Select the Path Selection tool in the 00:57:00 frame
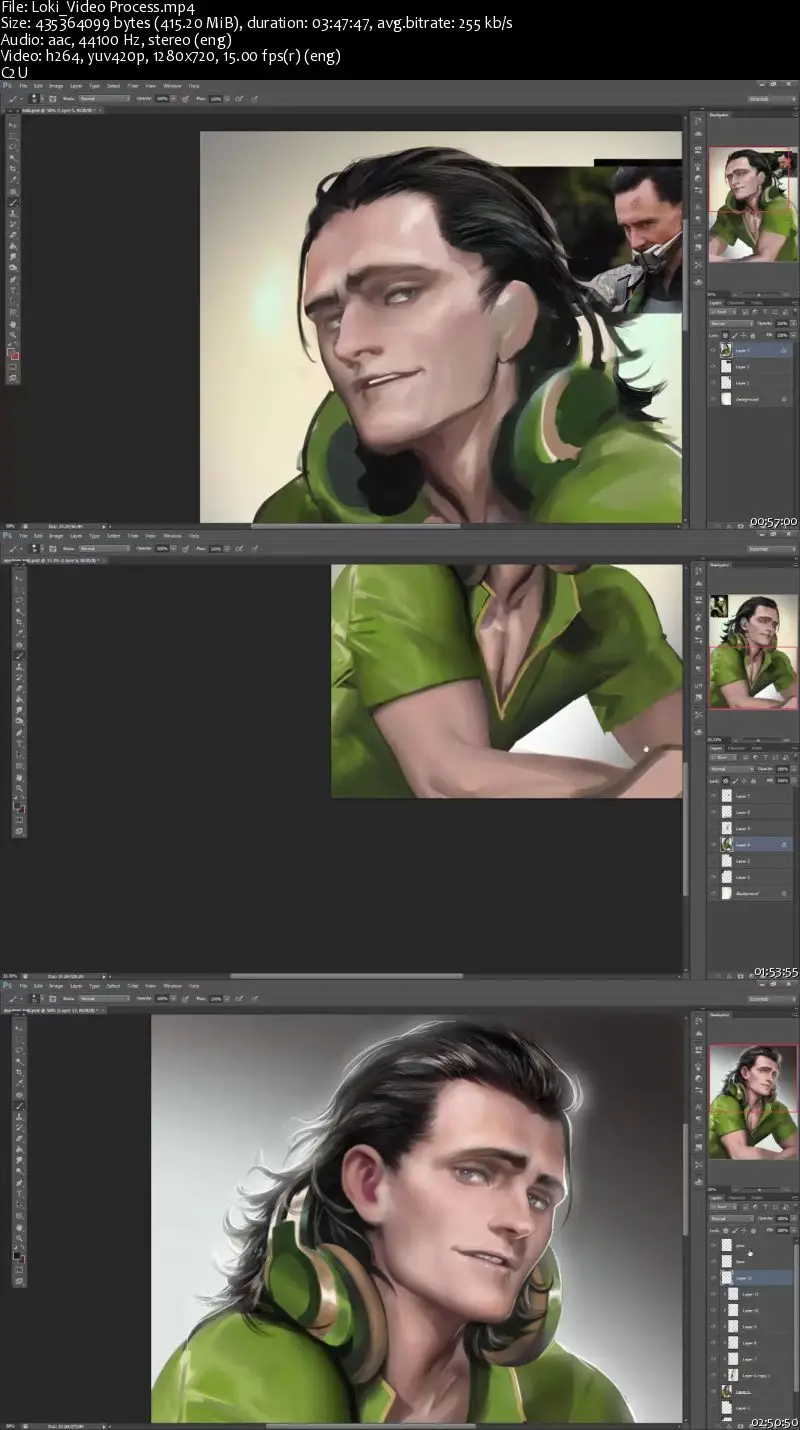 pyautogui.click(x=13, y=301)
